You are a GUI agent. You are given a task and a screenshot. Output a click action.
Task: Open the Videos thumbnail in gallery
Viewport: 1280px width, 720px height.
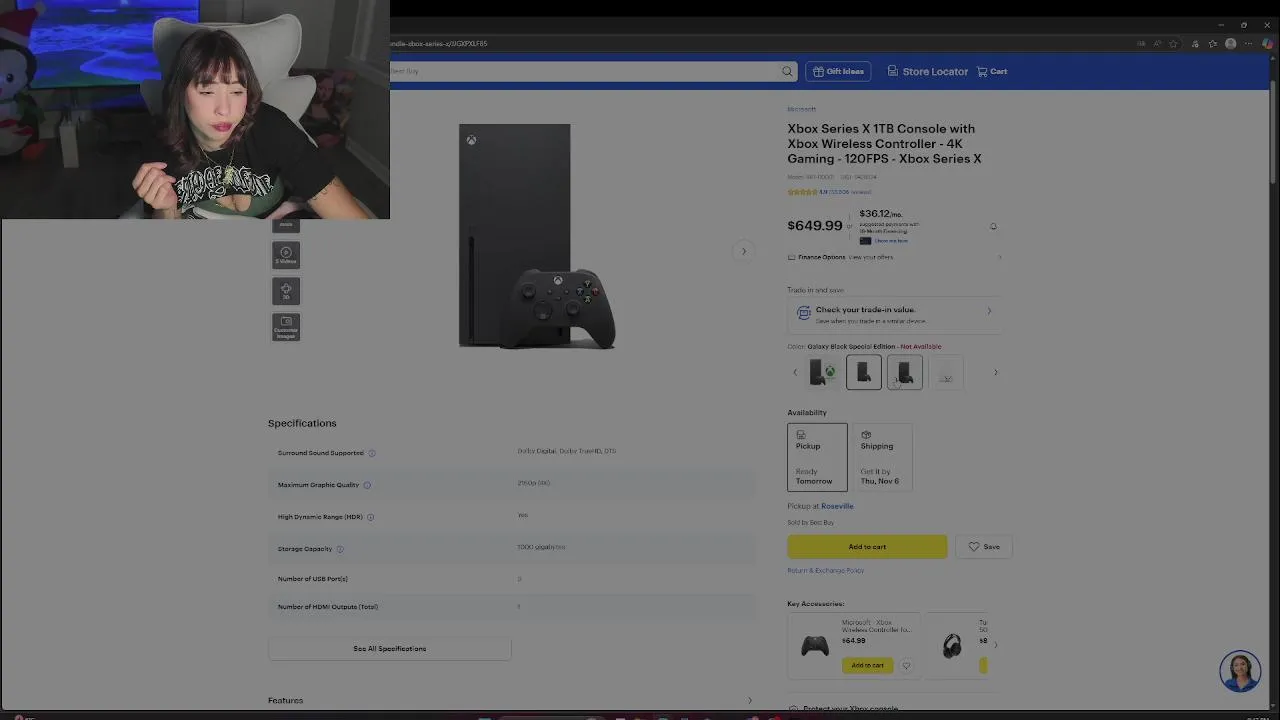click(286, 255)
